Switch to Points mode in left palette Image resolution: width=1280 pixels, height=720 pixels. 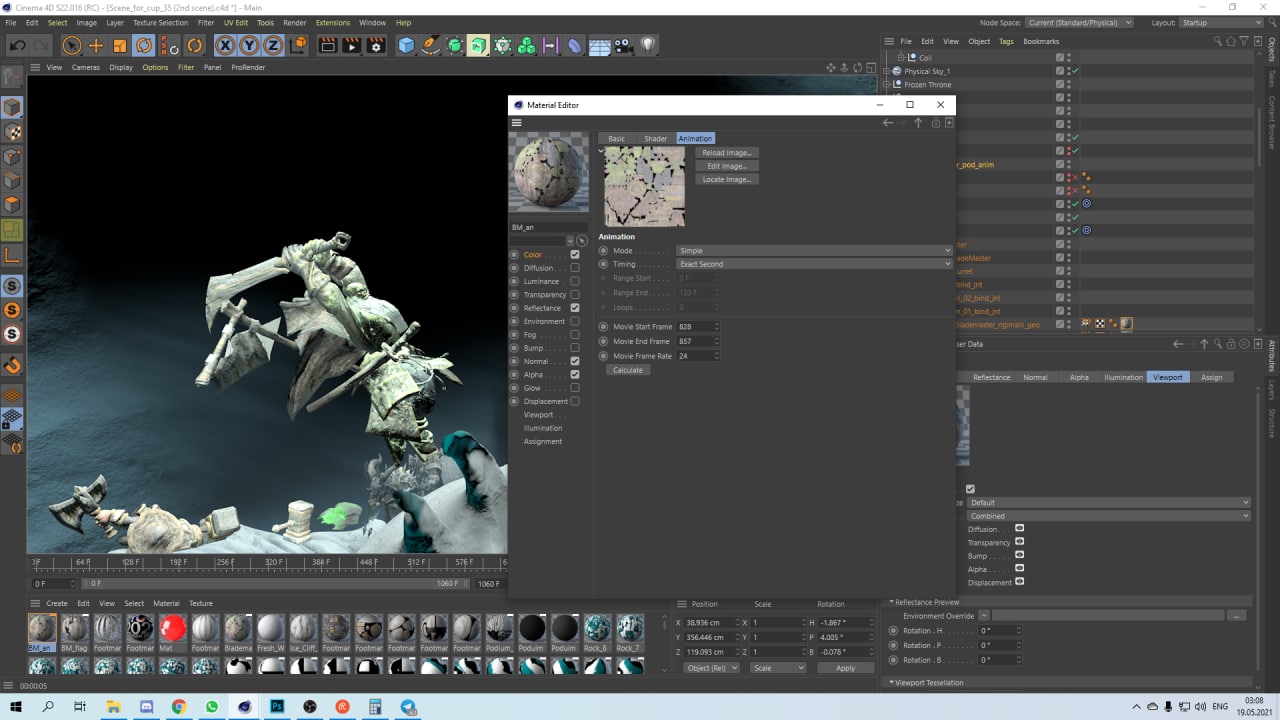click(x=12, y=156)
